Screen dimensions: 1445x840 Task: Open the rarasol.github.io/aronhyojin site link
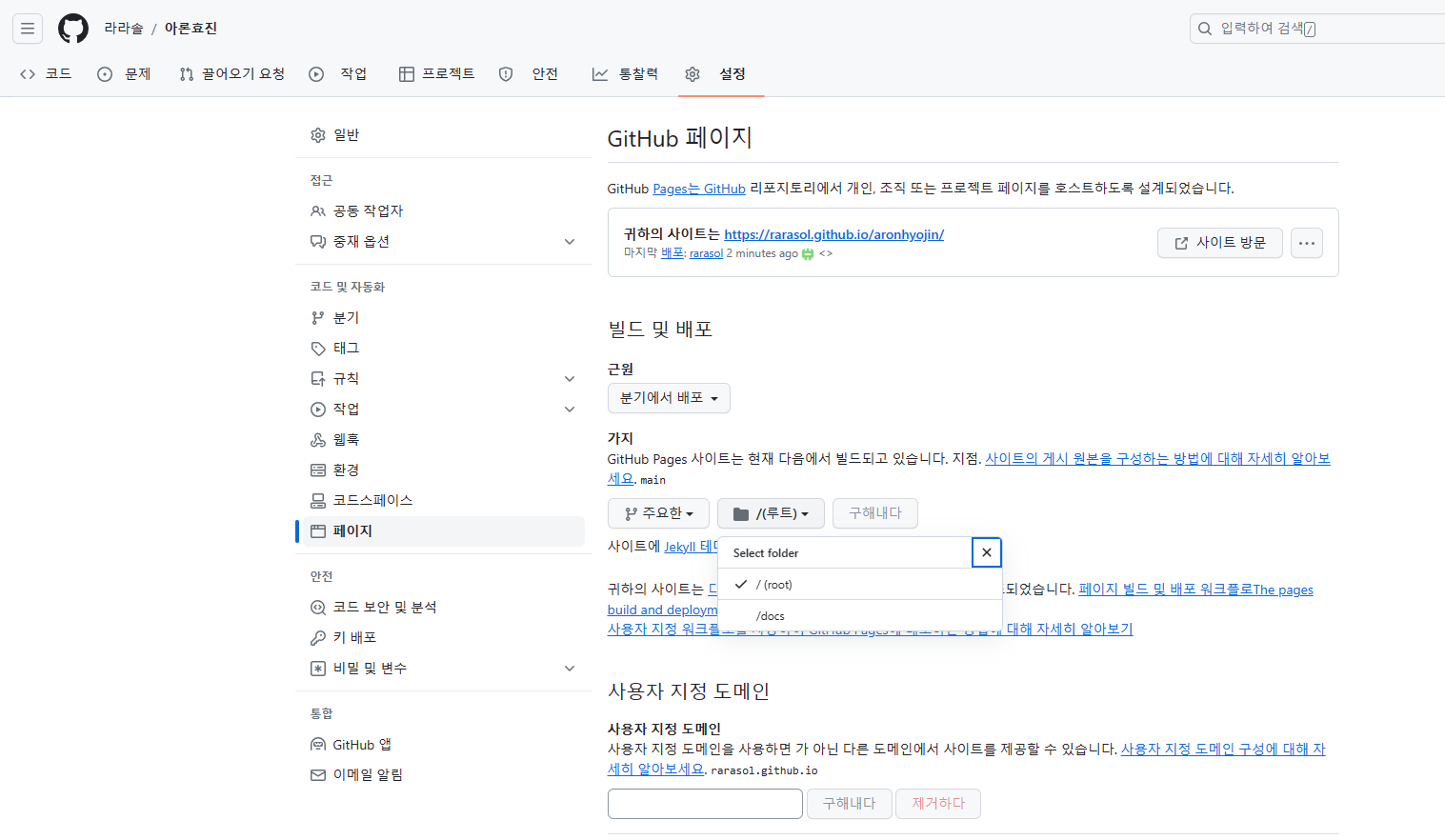(833, 234)
